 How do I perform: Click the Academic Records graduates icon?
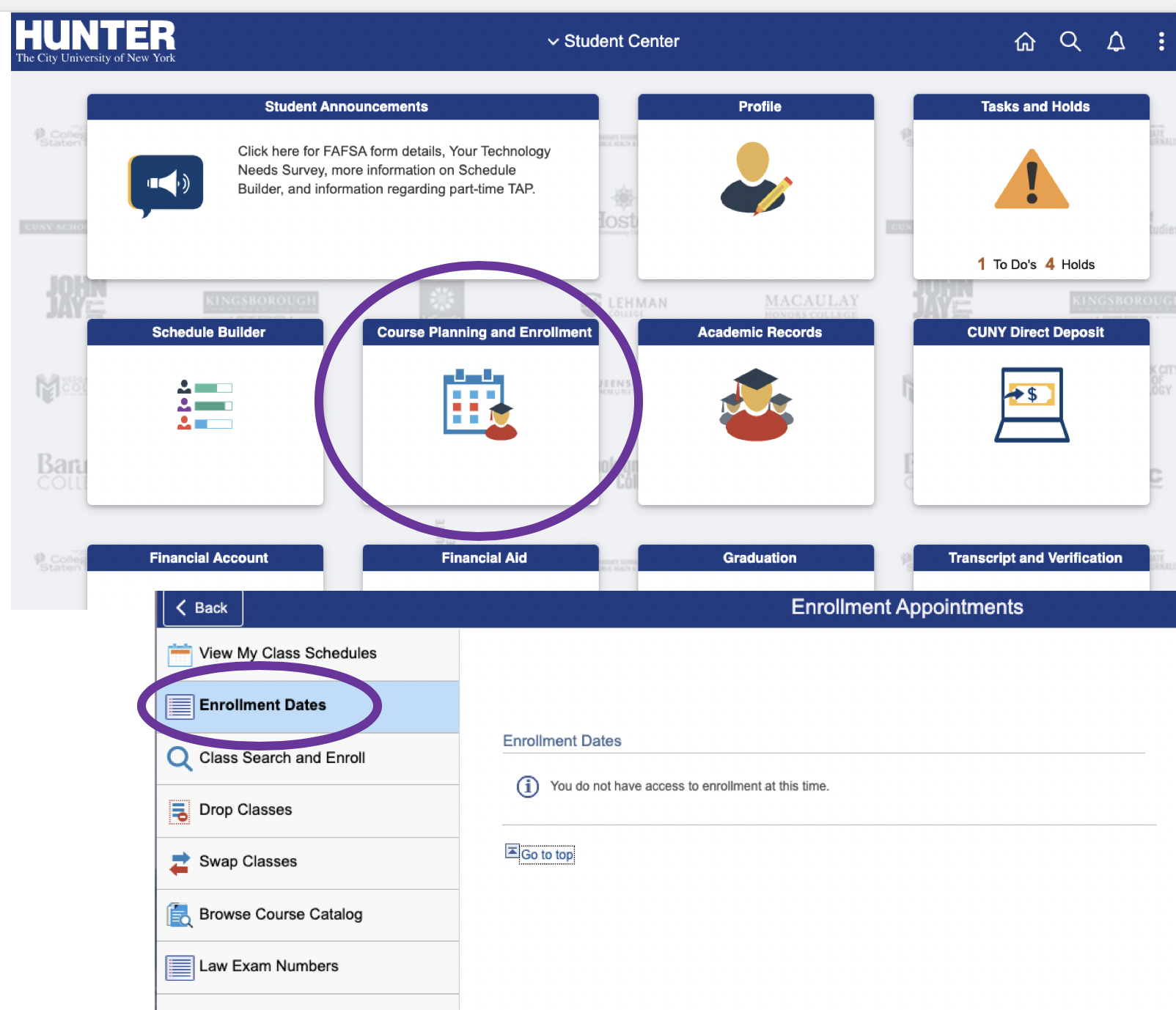click(755, 405)
